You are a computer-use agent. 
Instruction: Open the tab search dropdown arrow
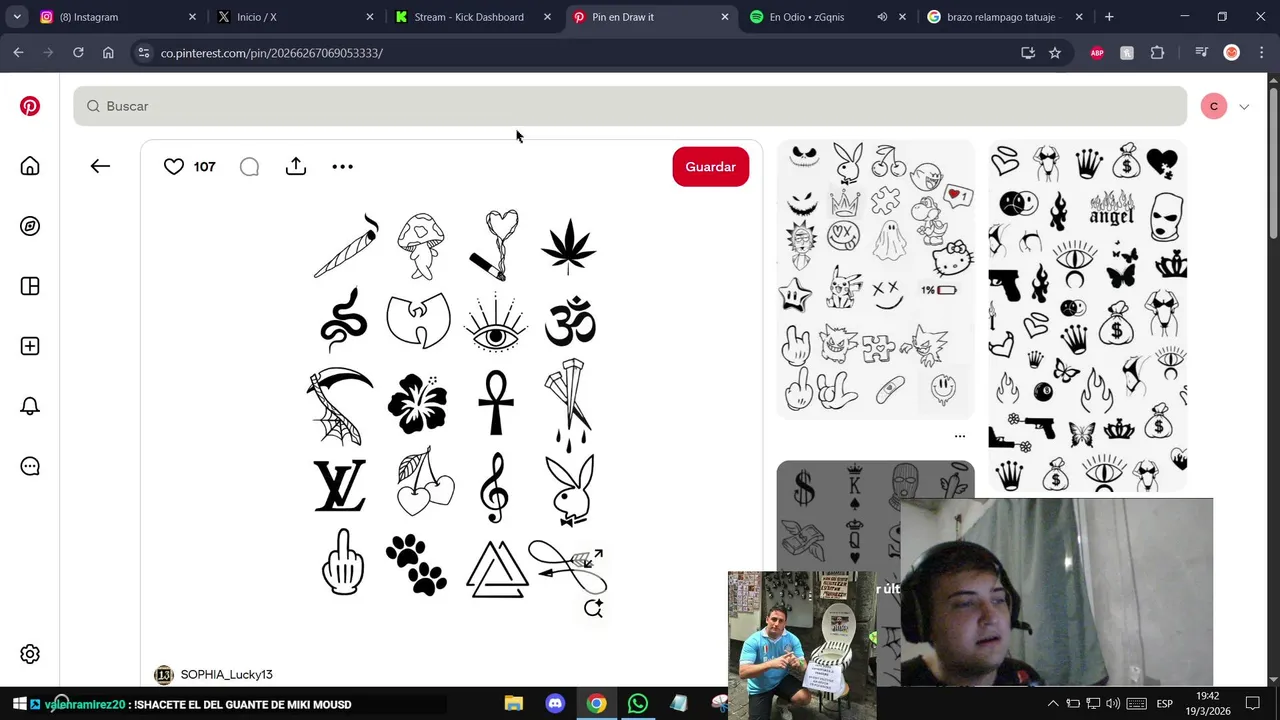[x=17, y=17]
